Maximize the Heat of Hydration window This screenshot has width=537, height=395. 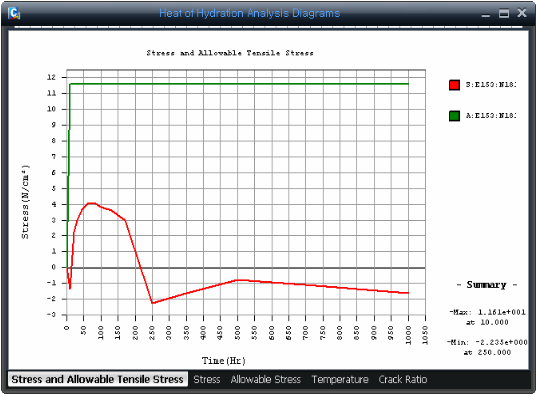(503, 13)
